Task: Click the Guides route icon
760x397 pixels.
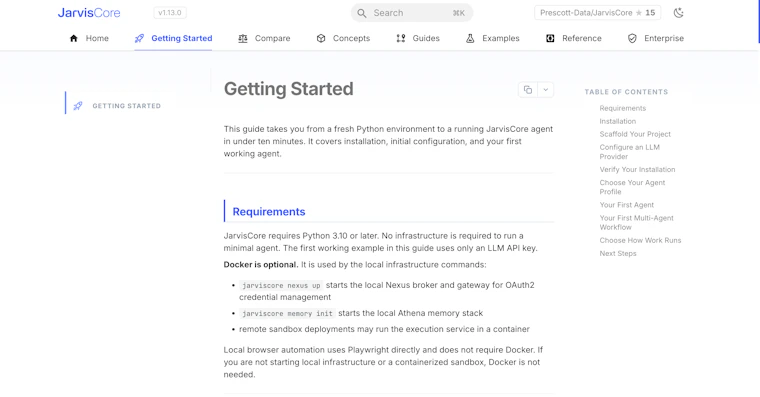Action: tap(401, 38)
